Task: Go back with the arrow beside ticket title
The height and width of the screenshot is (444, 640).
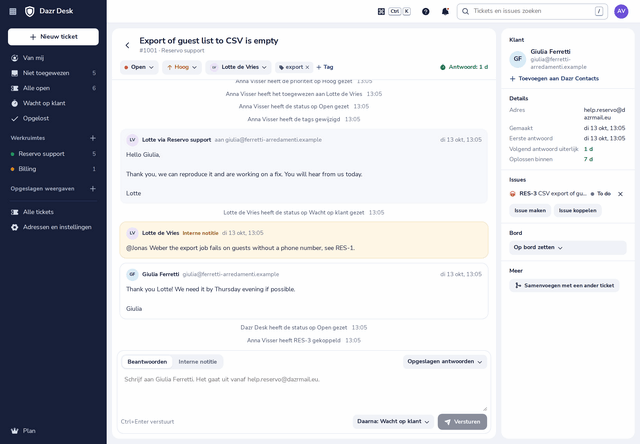Action: 127,45
